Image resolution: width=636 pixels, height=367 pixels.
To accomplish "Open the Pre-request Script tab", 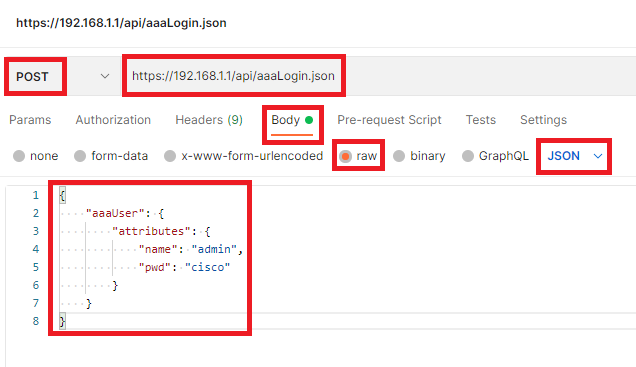I will click(x=389, y=120).
